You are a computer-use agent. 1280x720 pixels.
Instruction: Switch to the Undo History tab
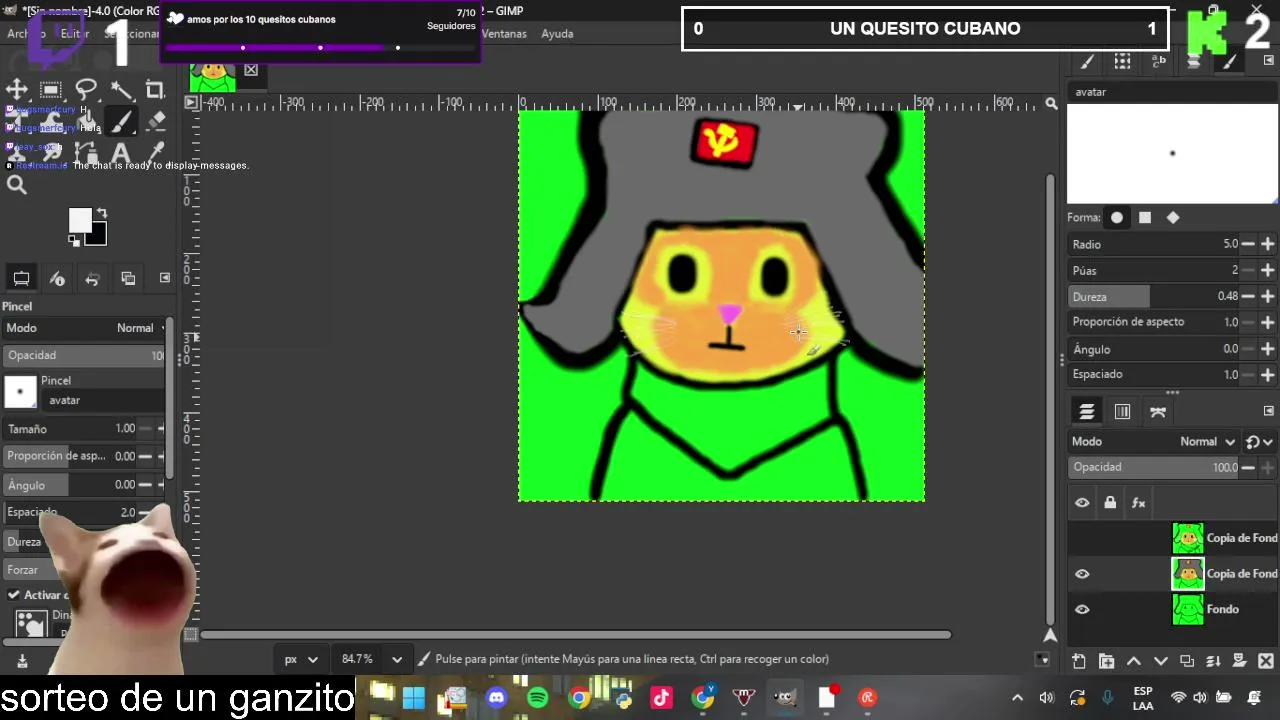pos(92,279)
